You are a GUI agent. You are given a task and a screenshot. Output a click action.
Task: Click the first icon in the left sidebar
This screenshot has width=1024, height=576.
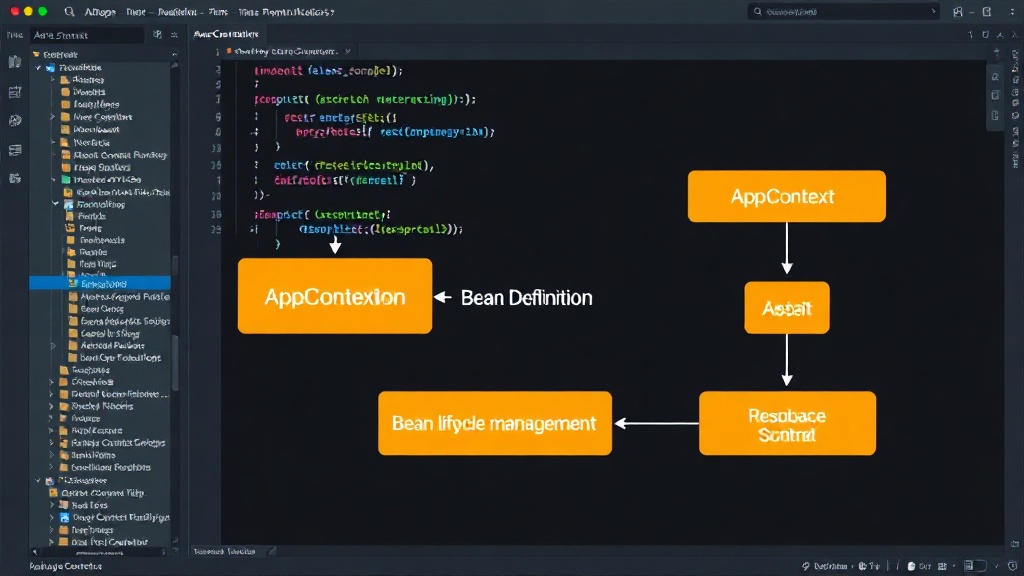15,62
